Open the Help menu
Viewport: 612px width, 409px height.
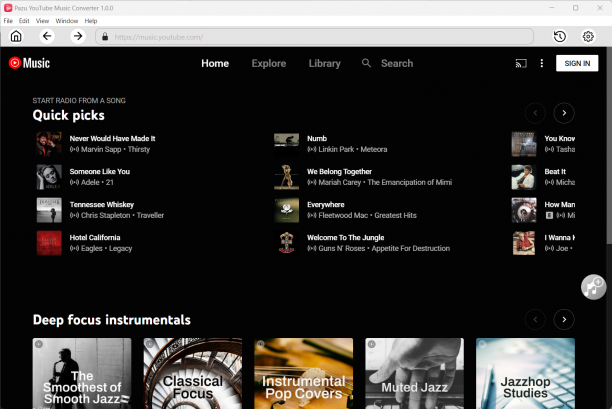[91, 21]
